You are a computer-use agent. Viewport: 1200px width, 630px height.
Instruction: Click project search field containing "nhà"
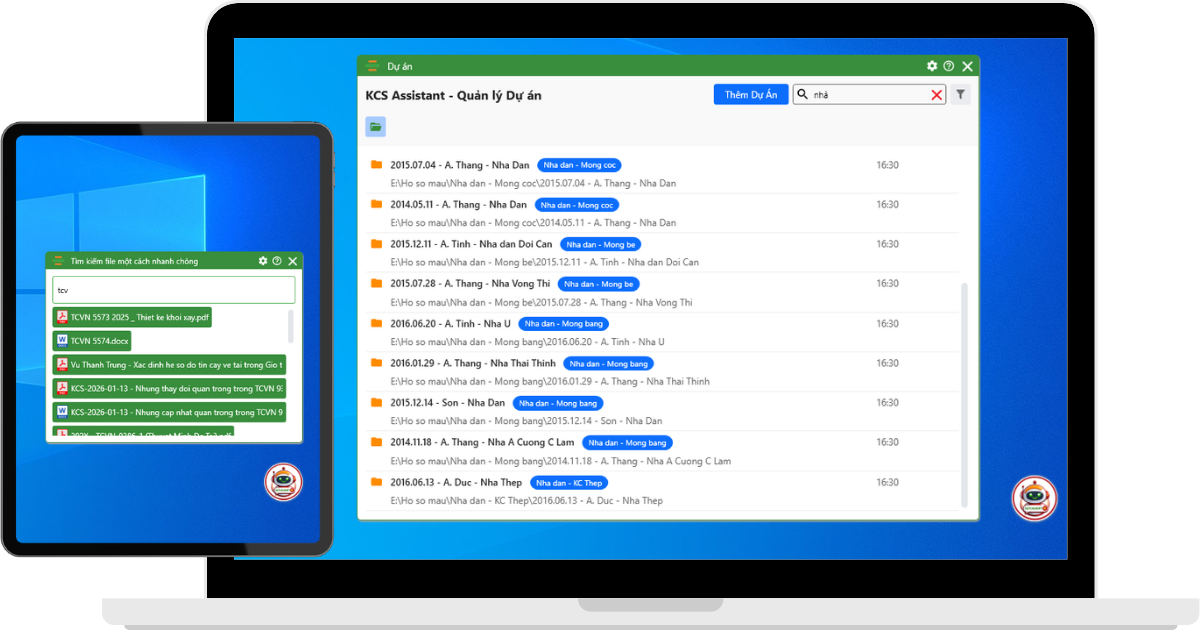pos(865,95)
